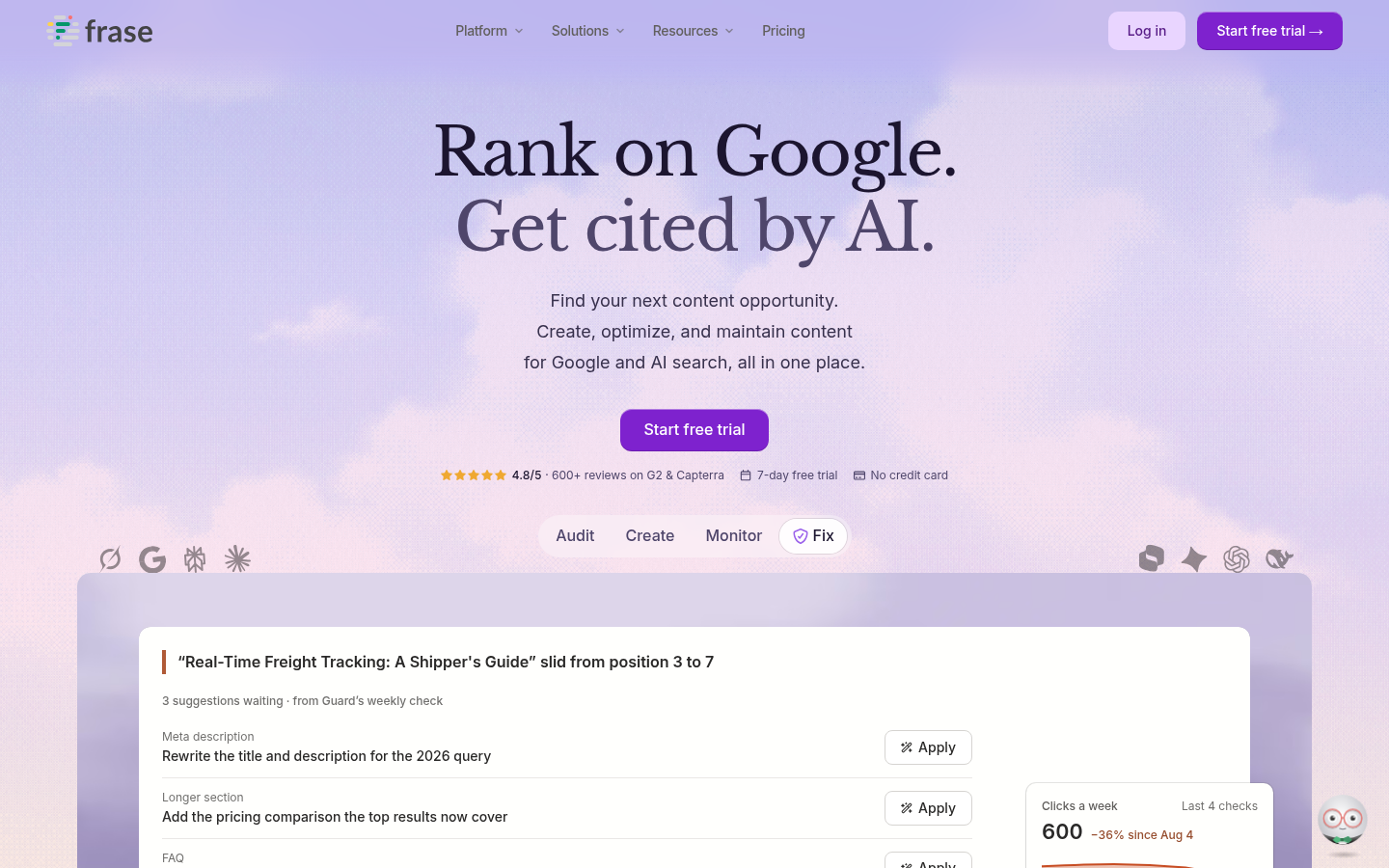This screenshot has width=1389, height=868.
Task: Expand the Resources dropdown menu
Action: (693, 31)
